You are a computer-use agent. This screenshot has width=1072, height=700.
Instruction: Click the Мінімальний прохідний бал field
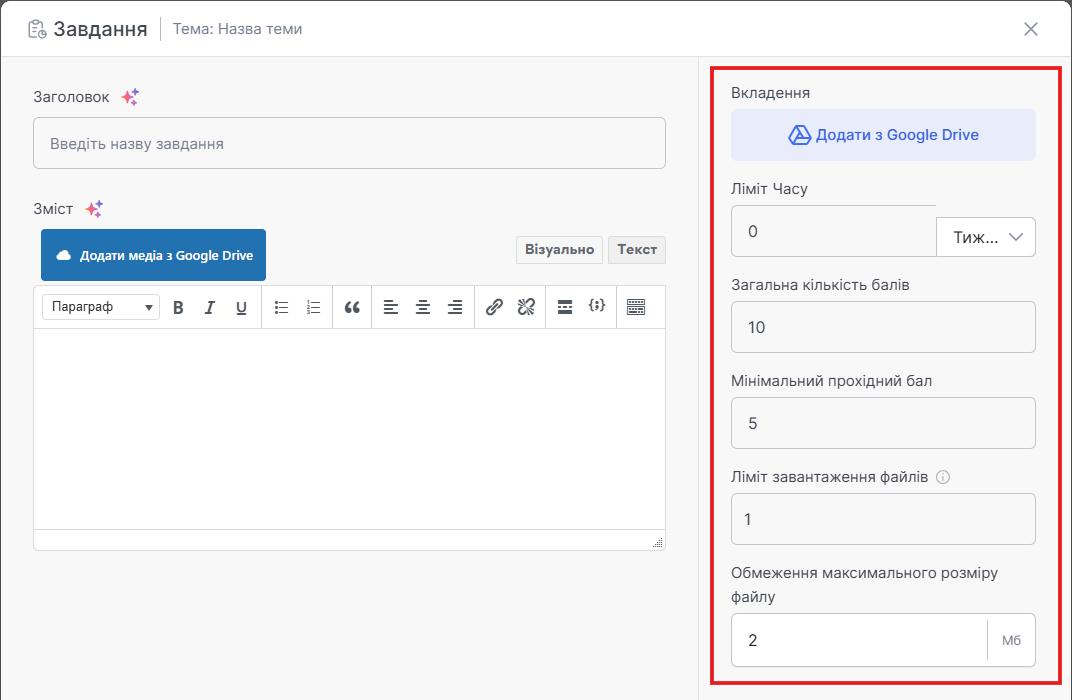883,423
